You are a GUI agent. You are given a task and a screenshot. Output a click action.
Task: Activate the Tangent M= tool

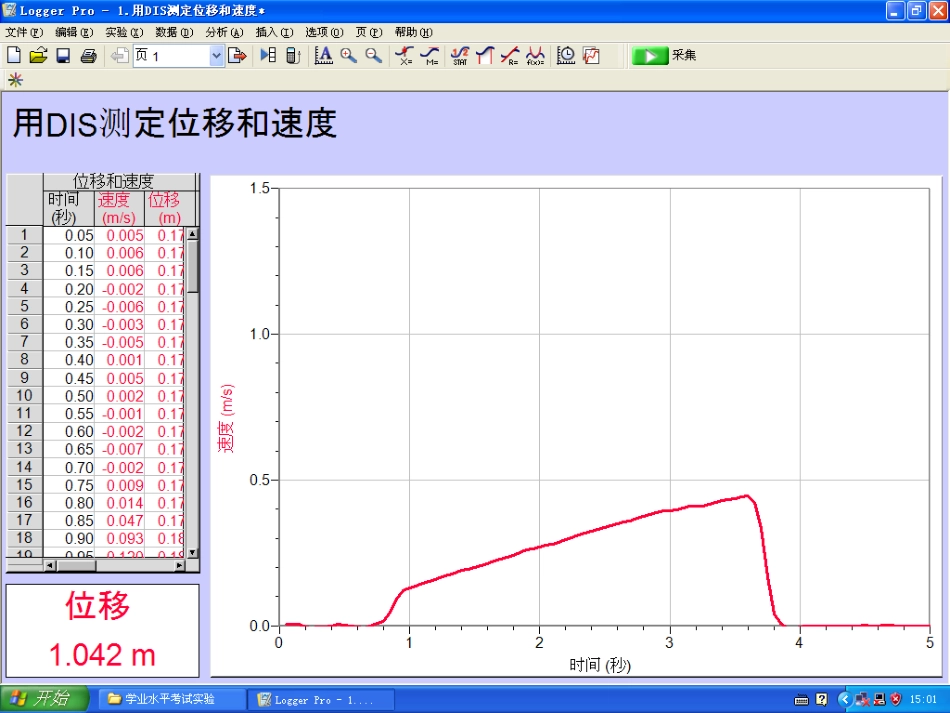click(x=430, y=56)
